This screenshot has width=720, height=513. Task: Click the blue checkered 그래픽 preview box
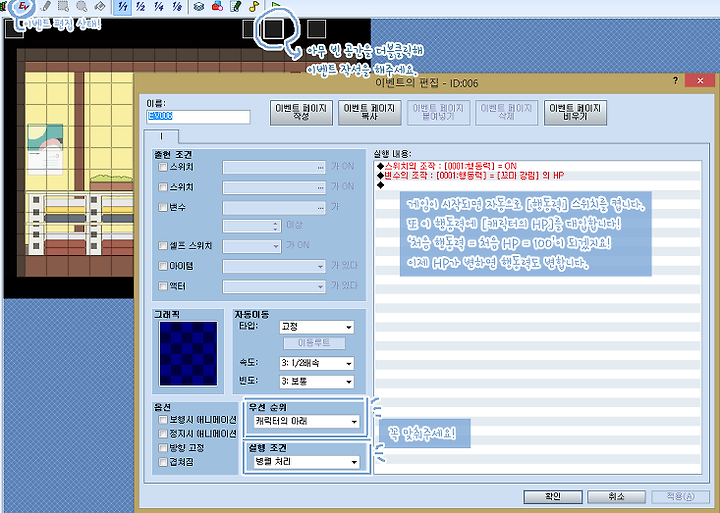(x=188, y=354)
